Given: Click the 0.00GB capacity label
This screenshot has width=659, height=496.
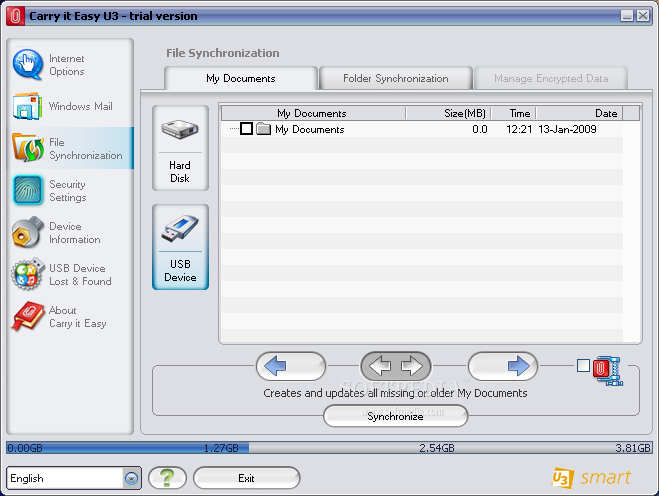Looking at the screenshot, I should [25, 448].
